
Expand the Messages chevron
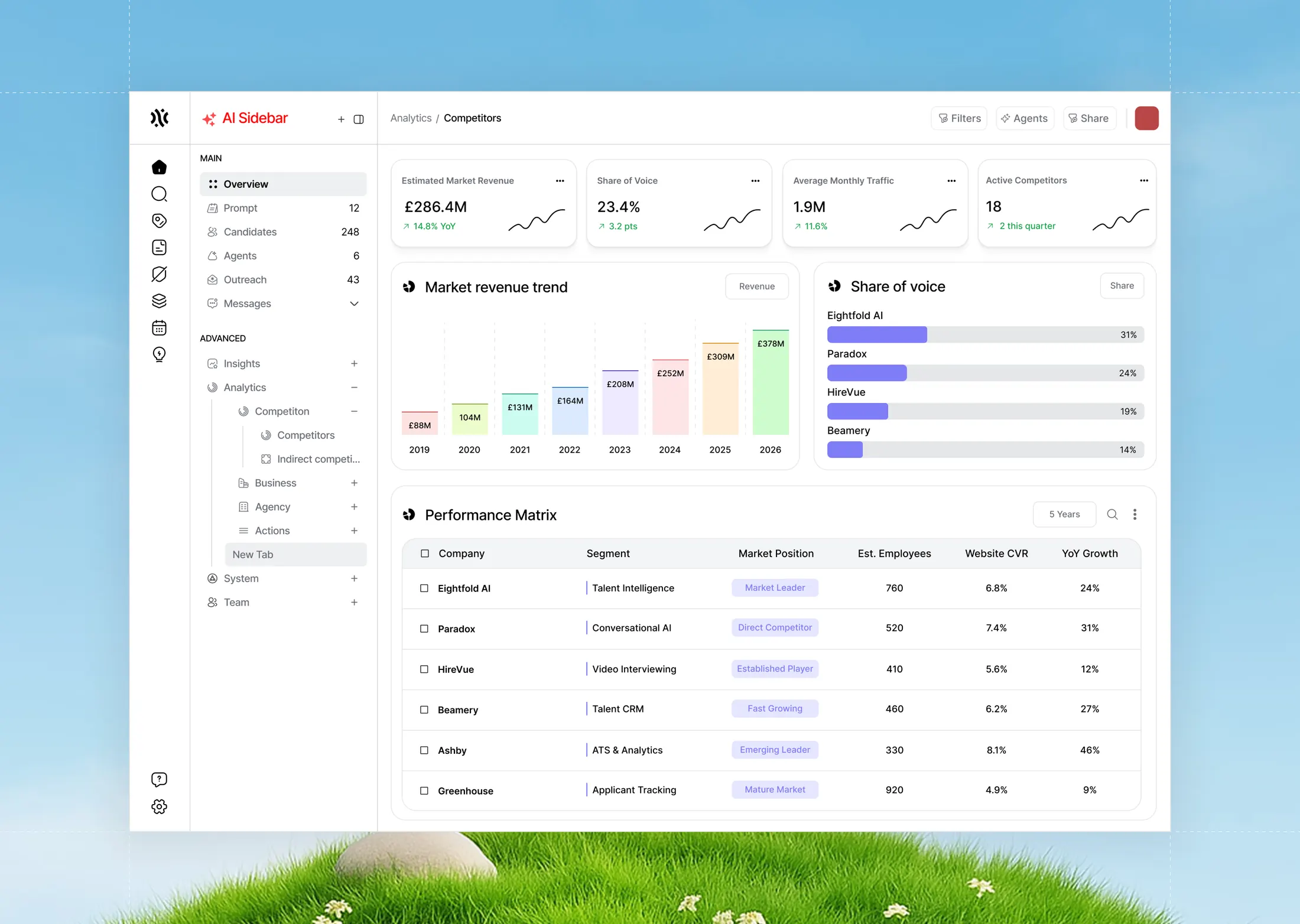point(355,304)
